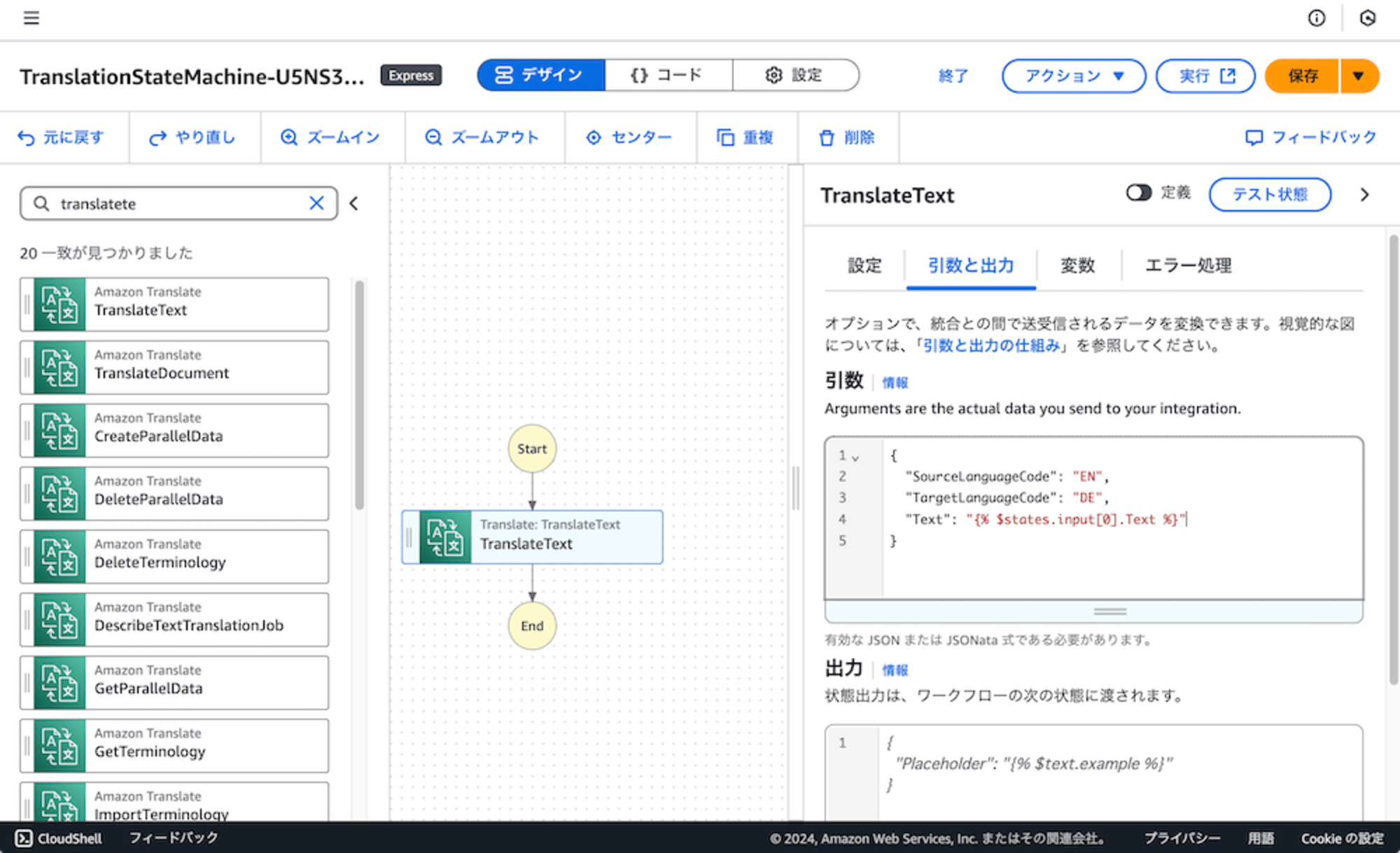Image resolution: width=1400 pixels, height=853 pixels.
Task: Switch to the 変数 tab
Action: pos(1078,266)
